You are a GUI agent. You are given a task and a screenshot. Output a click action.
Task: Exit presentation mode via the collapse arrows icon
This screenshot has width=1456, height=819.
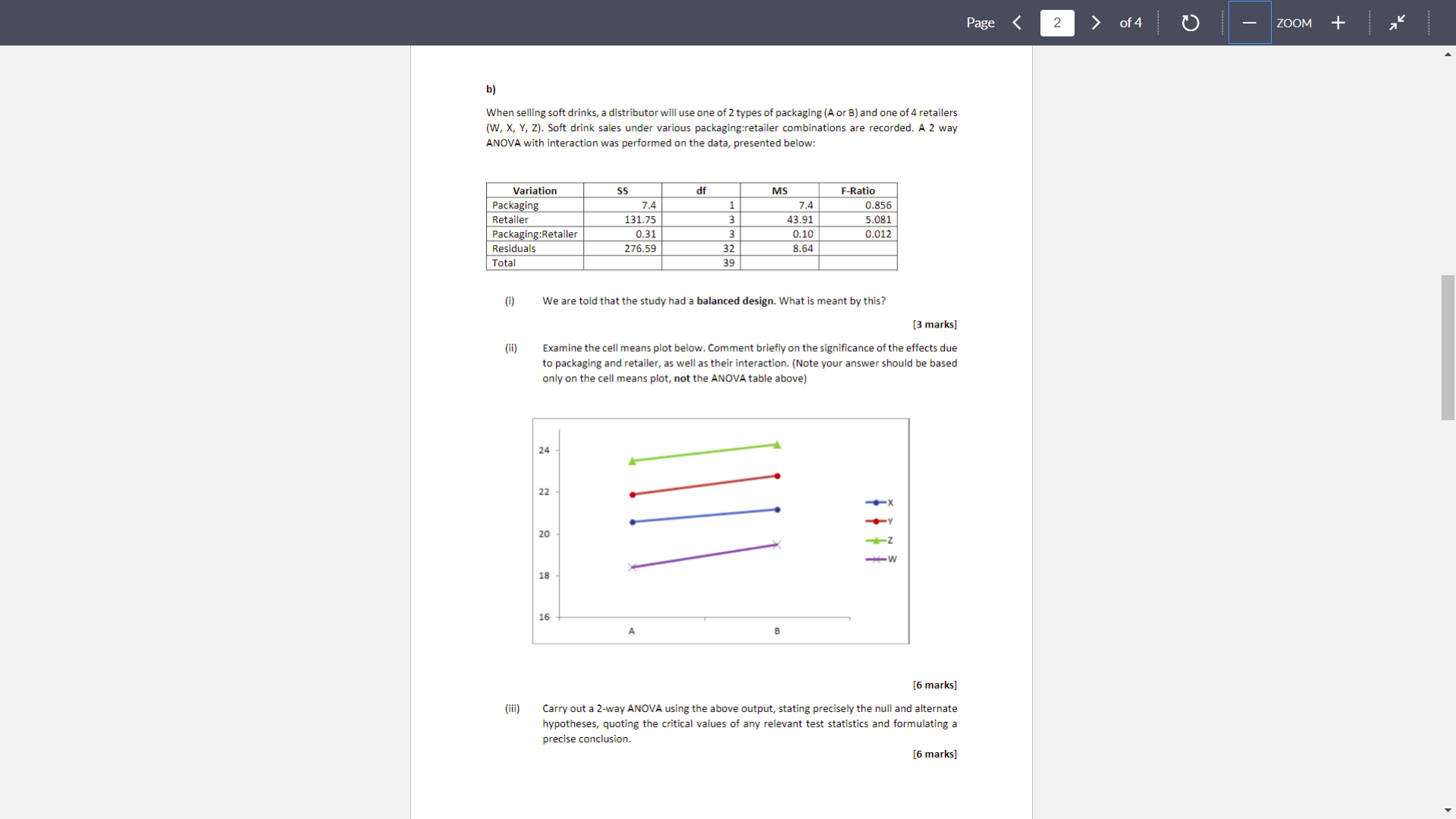click(1398, 23)
